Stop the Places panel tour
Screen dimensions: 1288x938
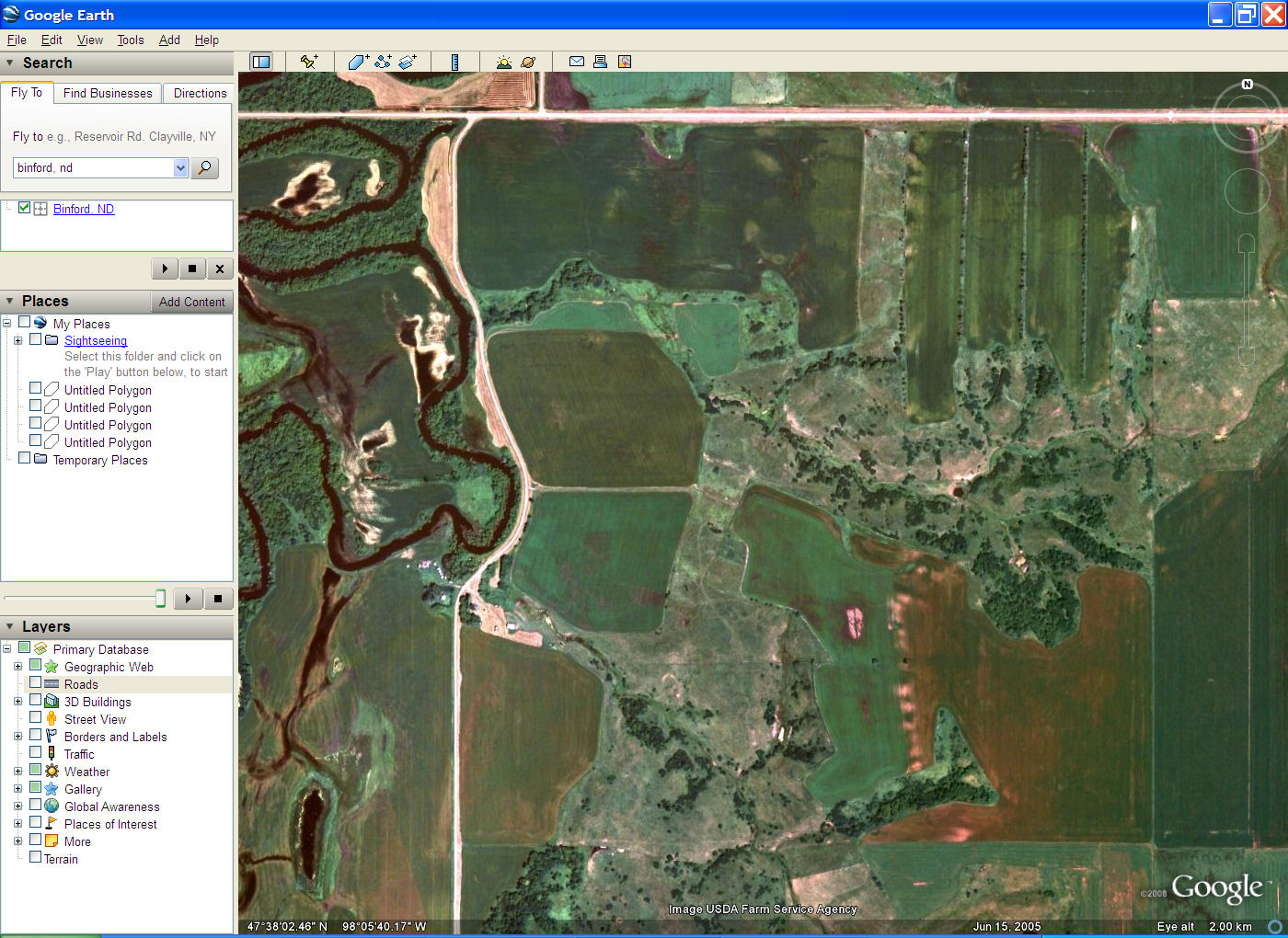point(218,599)
